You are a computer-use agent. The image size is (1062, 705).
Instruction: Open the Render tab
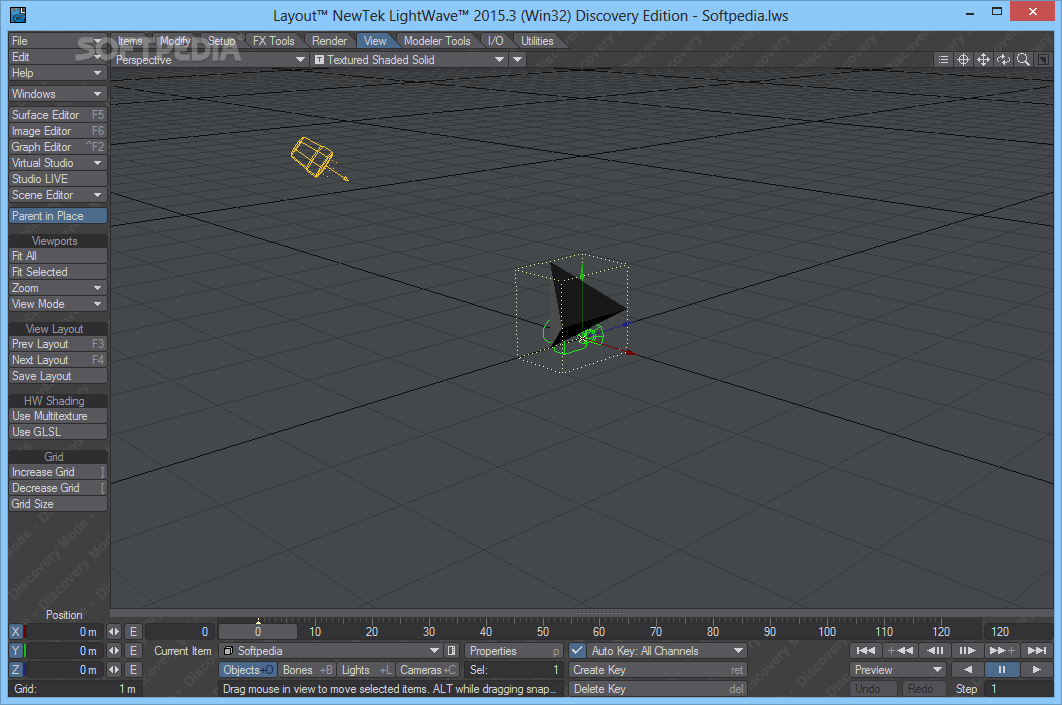click(329, 41)
